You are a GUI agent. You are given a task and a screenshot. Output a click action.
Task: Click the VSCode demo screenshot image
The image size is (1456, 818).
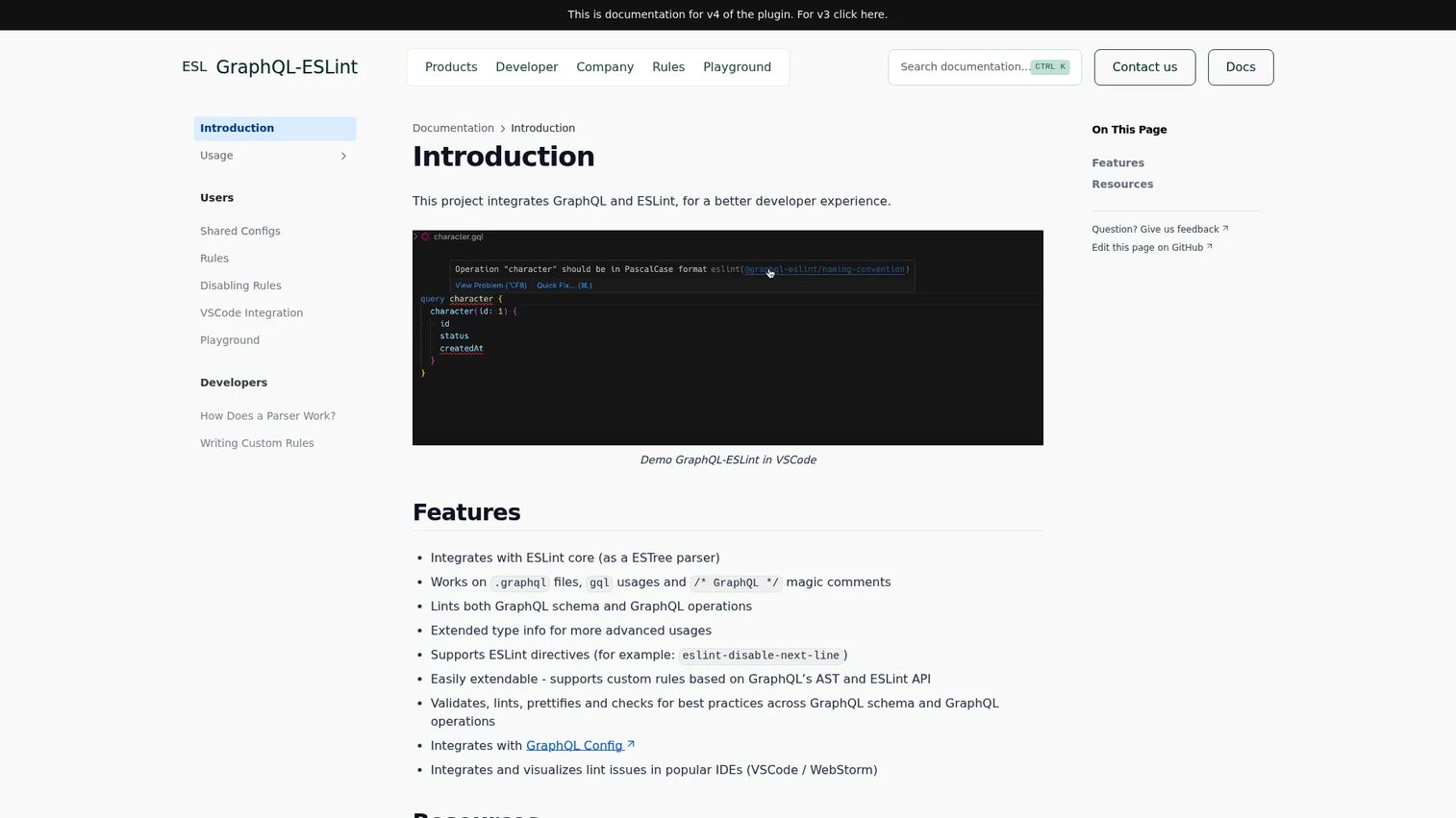pos(728,337)
